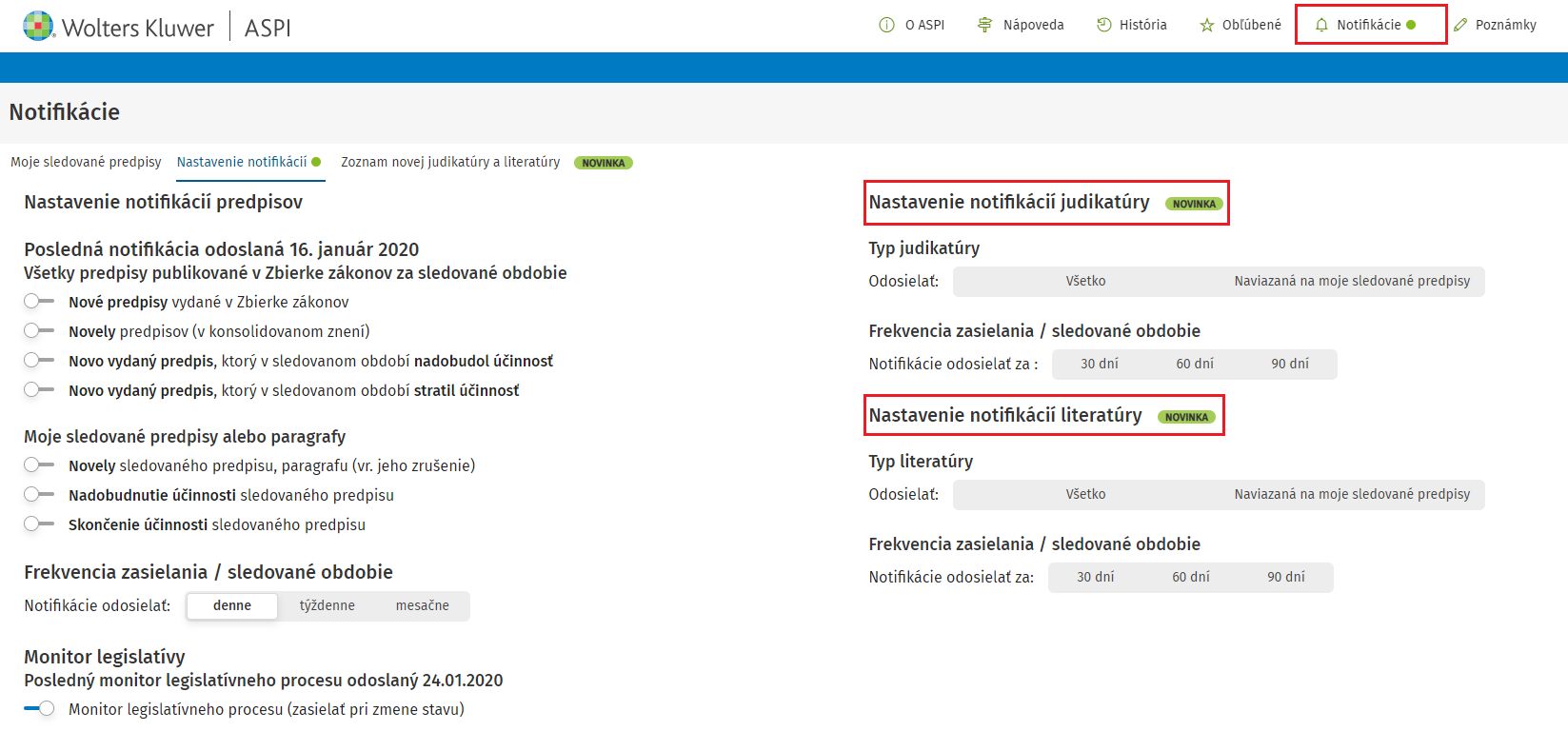
Task: Select mesačne notification frequency
Action: click(422, 605)
